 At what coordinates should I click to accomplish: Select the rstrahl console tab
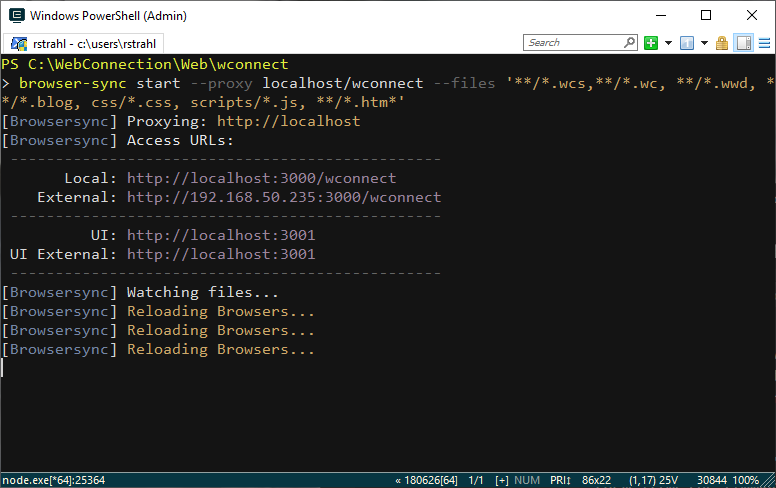coord(83,44)
